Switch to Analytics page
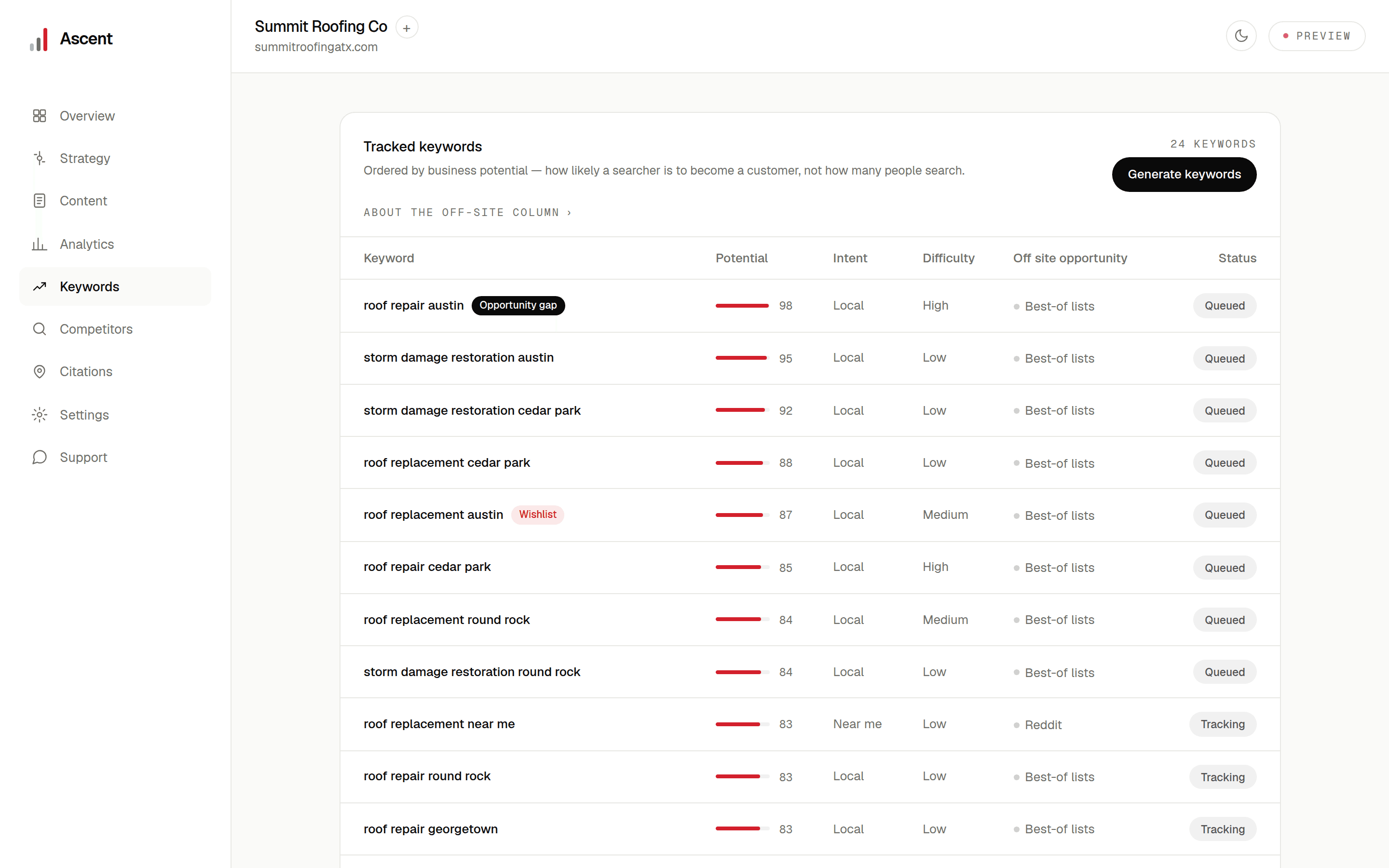Screen dimensions: 1389x868 [115, 244]
